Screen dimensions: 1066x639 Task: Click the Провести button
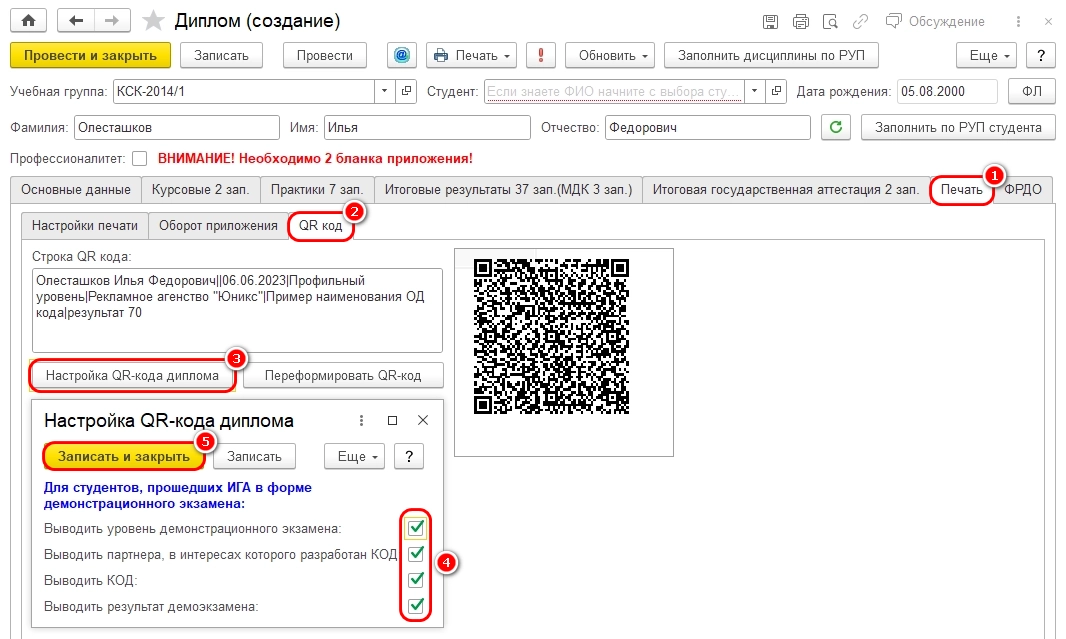(324, 55)
